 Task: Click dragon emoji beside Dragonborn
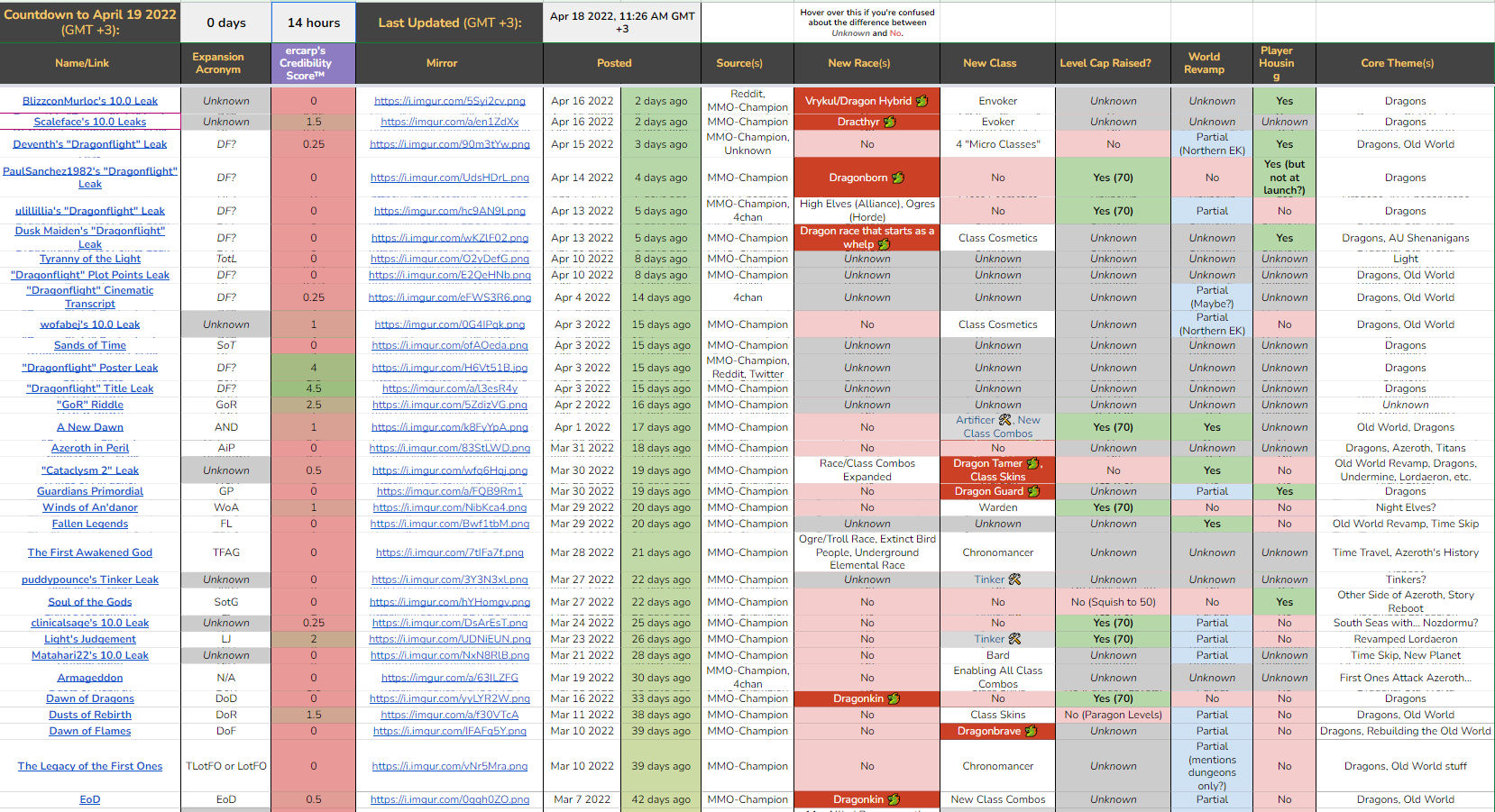click(x=898, y=178)
